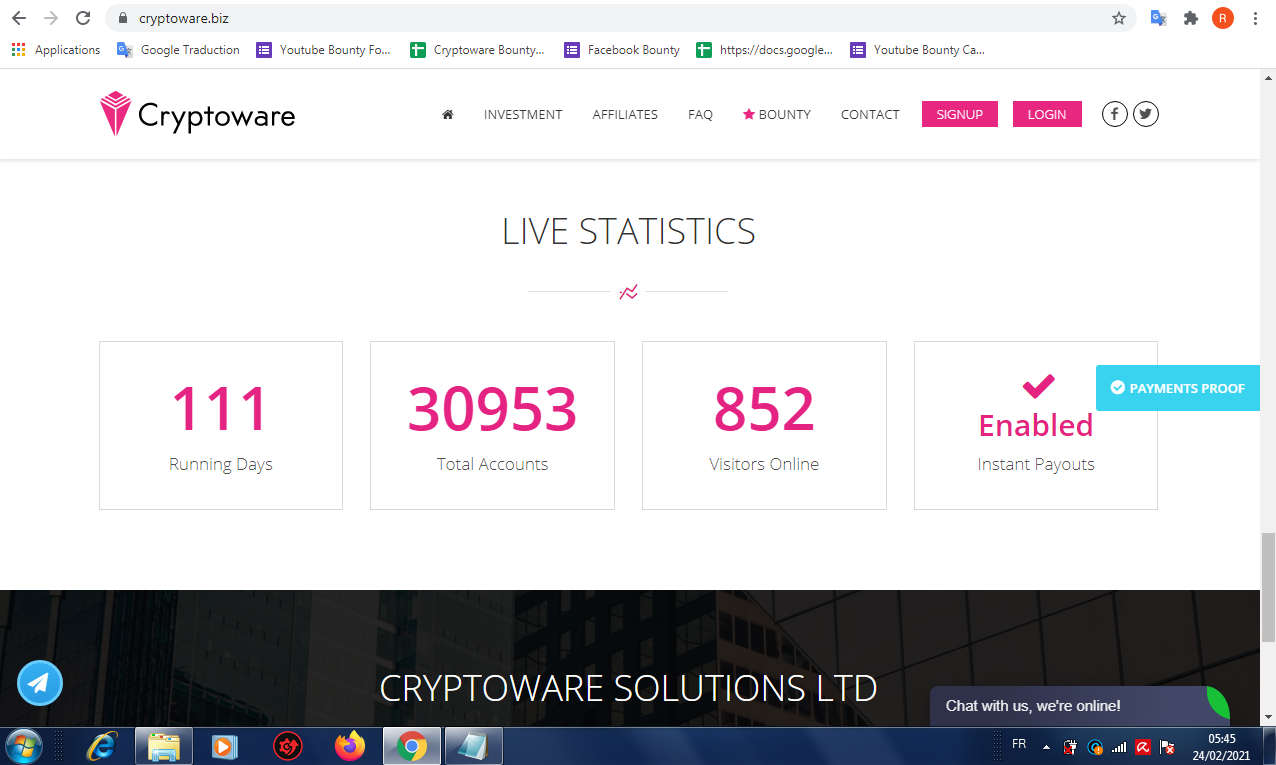Launch Firefox from the taskbar
The image size is (1276, 765).
[x=350, y=746]
